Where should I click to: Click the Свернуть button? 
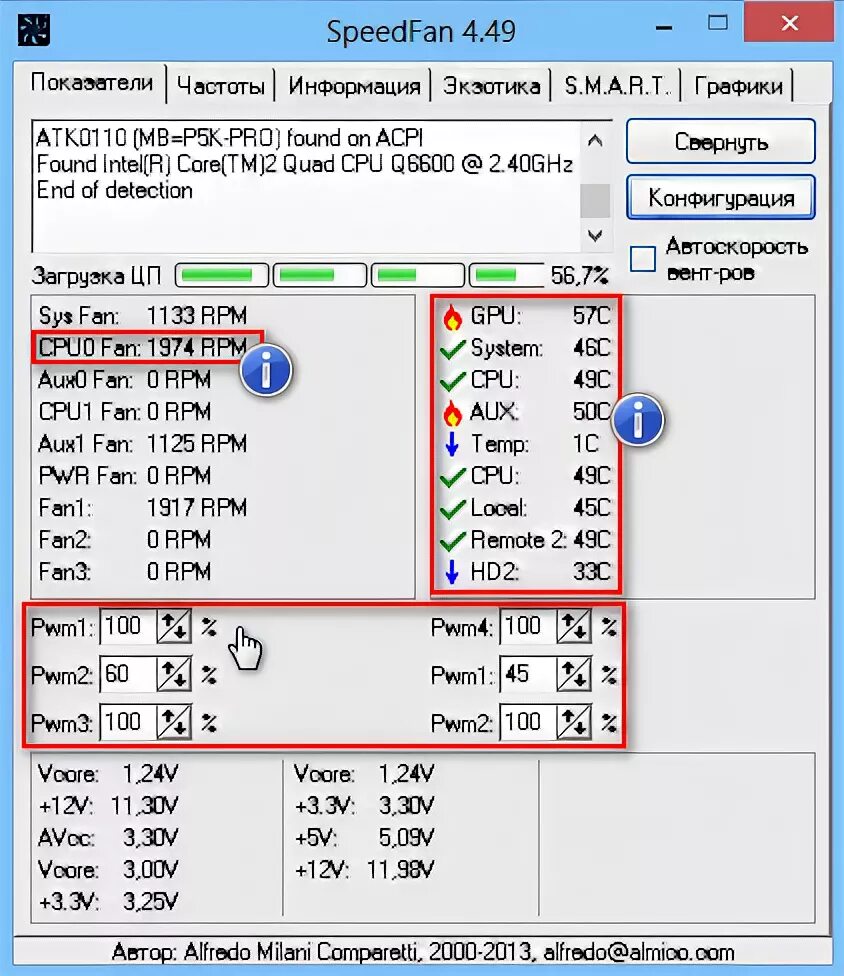(721, 142)
